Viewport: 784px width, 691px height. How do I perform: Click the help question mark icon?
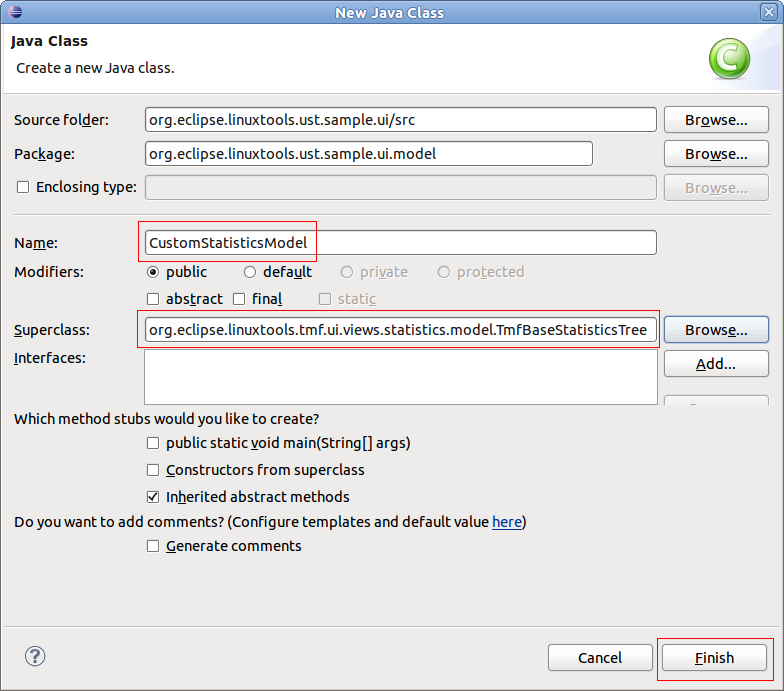(x=35, y=656)
